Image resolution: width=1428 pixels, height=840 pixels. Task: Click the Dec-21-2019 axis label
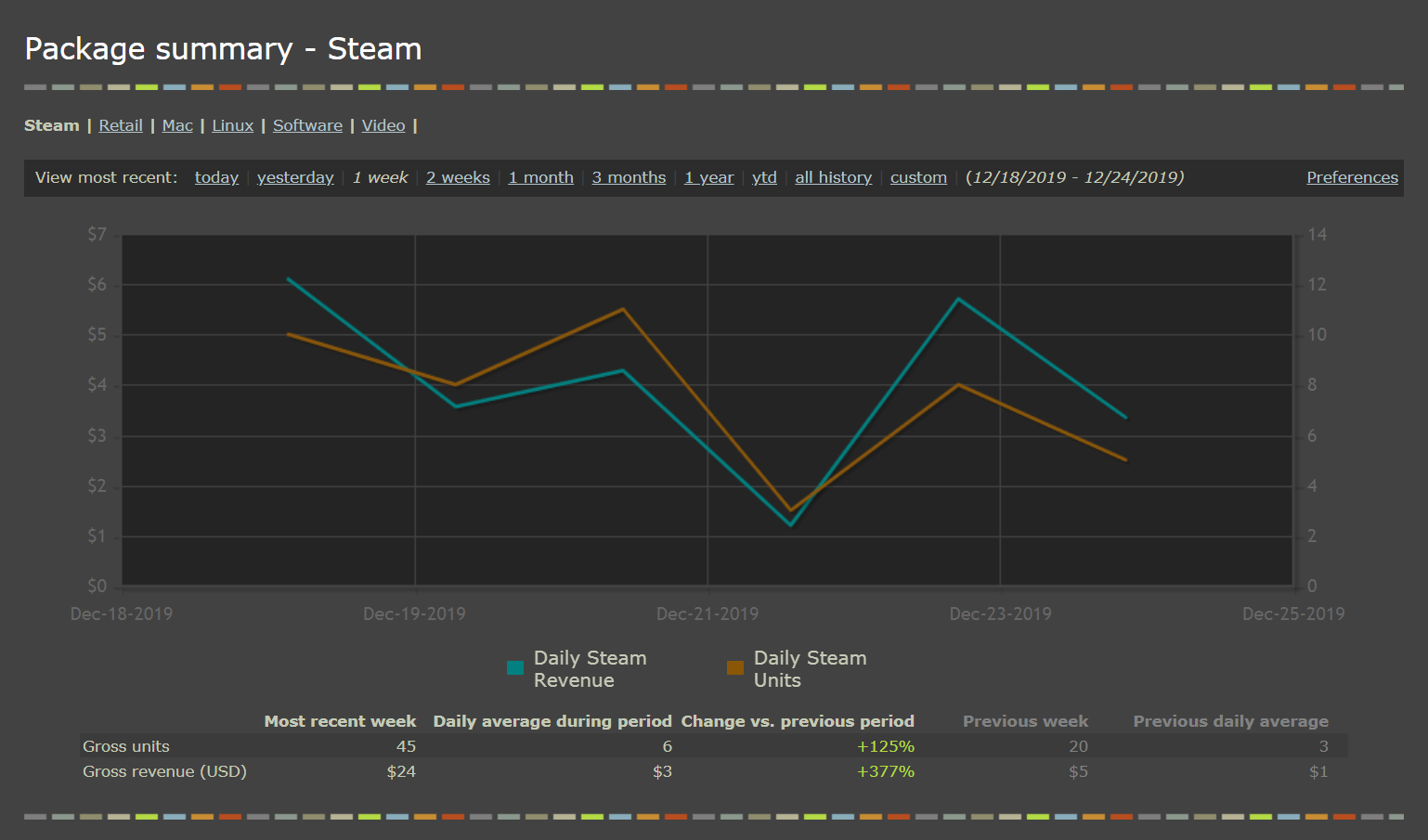tap(708, 614)
